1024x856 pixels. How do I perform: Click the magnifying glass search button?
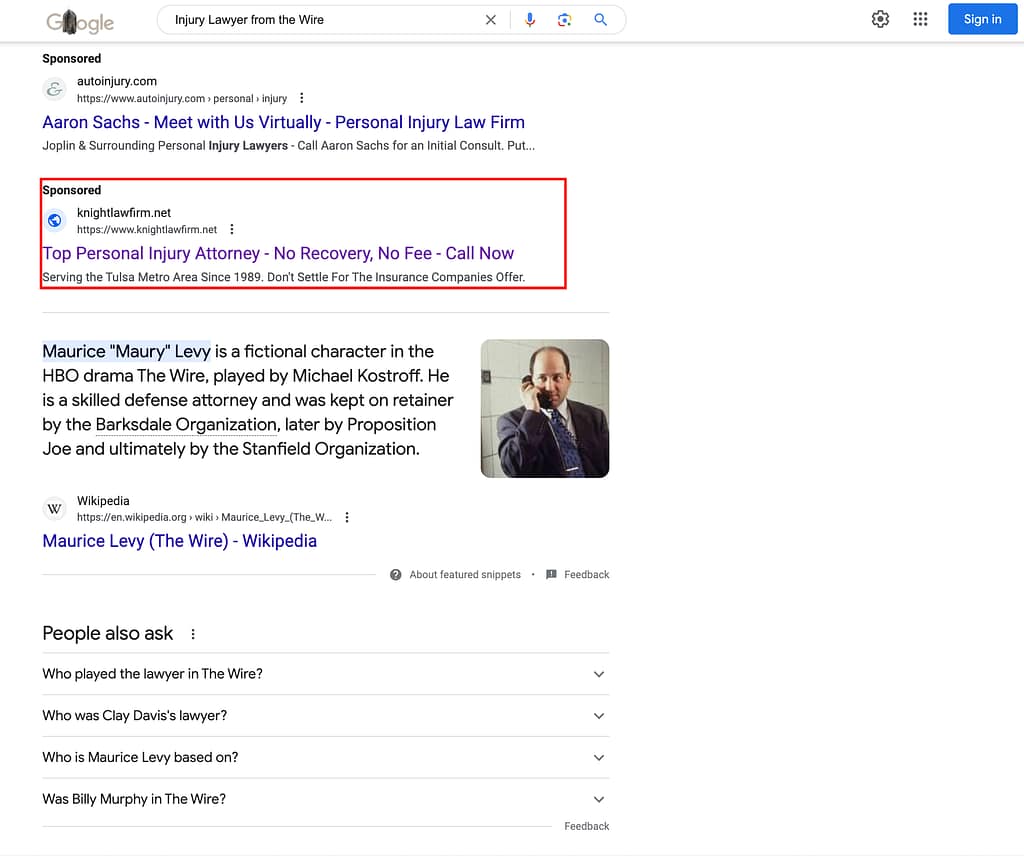pyautogui.click(x=600, y=20)
